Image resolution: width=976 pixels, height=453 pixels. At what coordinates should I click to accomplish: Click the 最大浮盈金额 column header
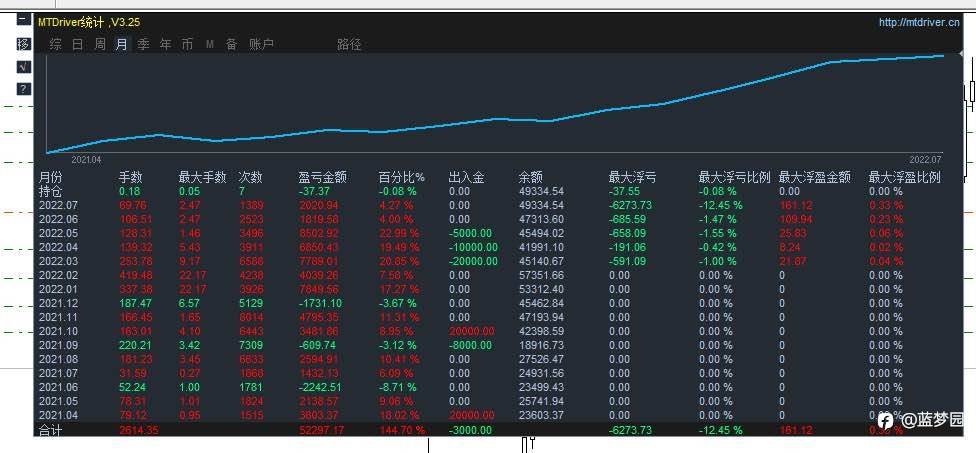(815, 177)
